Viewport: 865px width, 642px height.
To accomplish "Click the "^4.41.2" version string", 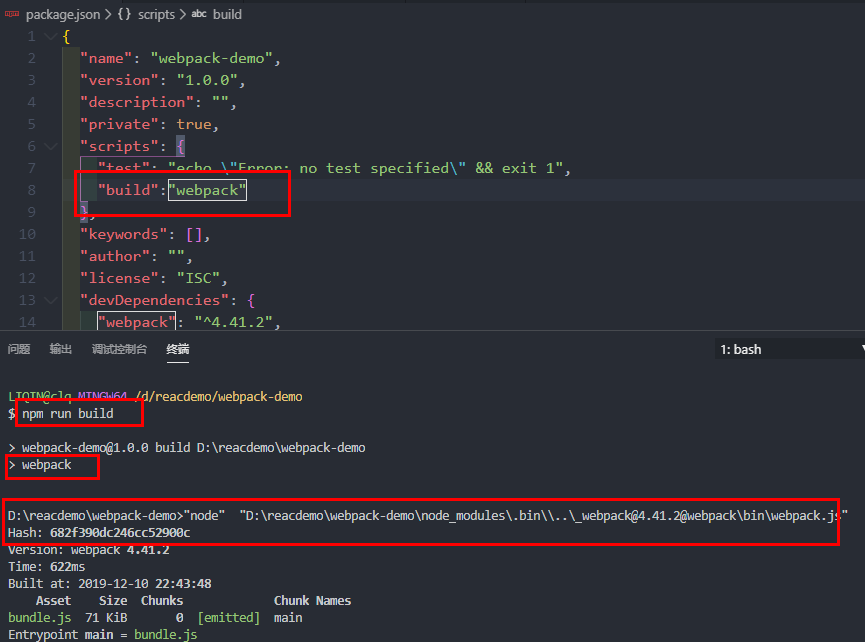I will 233,322.
